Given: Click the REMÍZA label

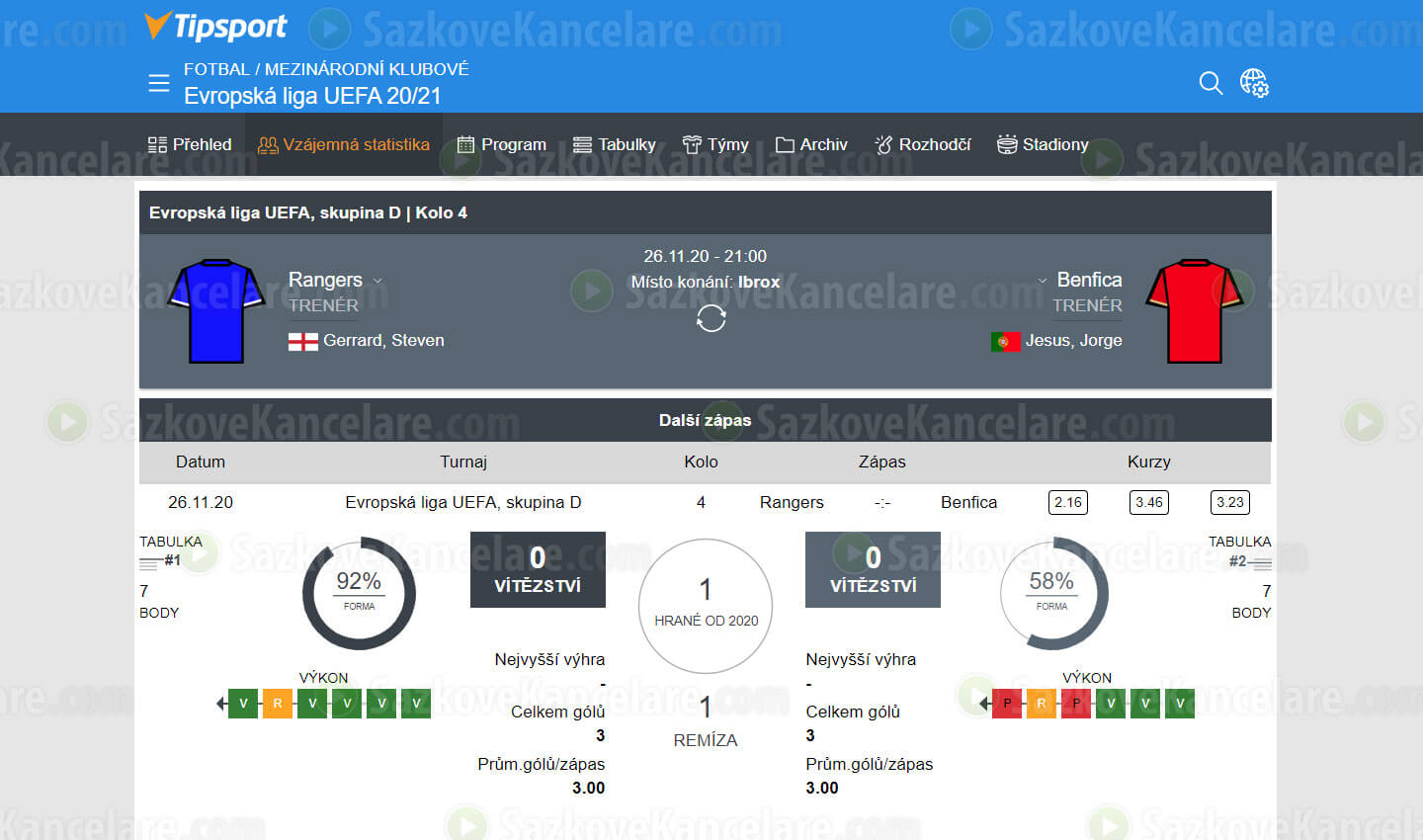Looking at the screenshot, I should point(706,740).
